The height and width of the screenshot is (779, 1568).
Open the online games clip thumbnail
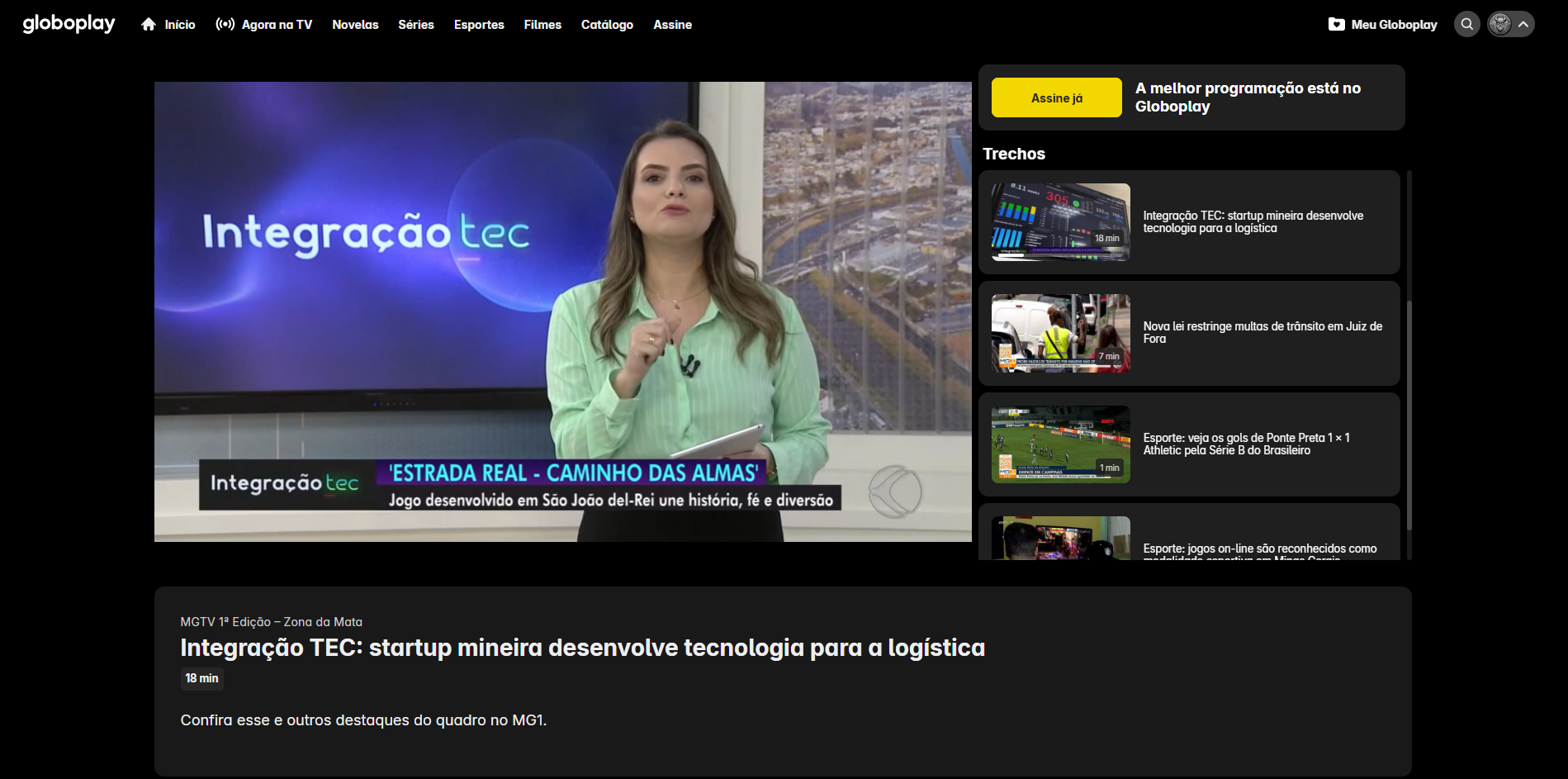click(1061, 538)
